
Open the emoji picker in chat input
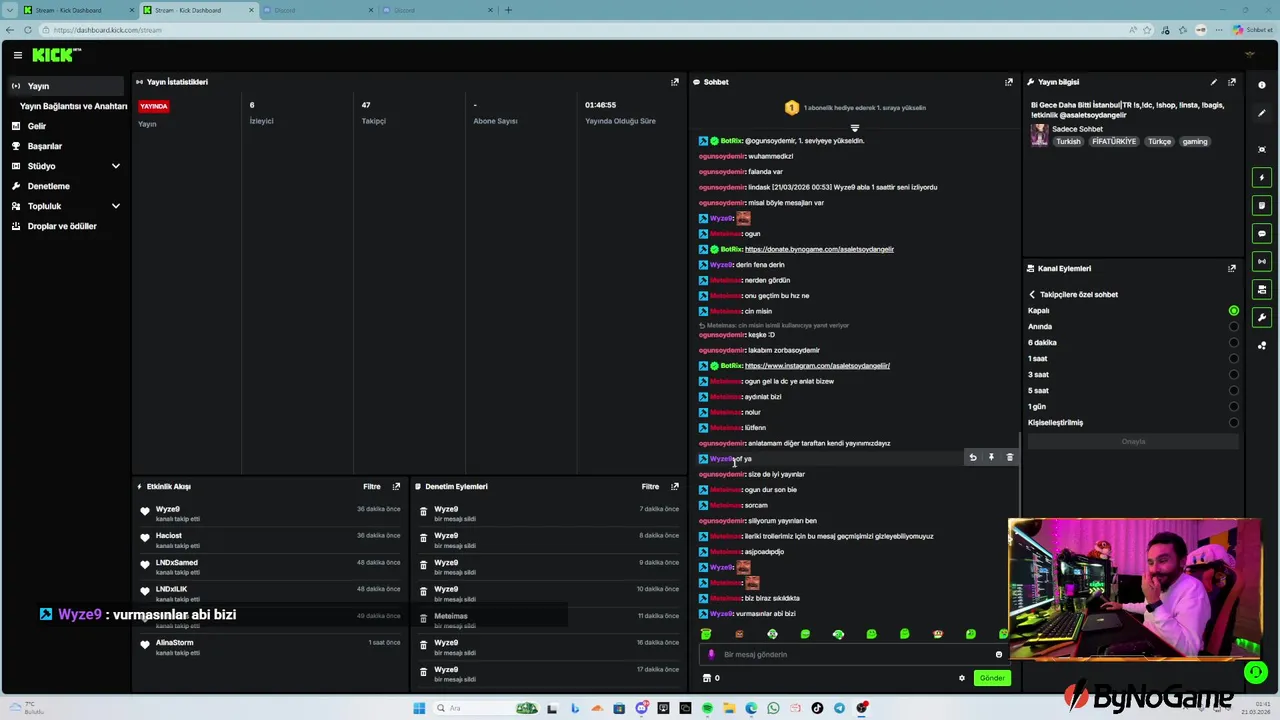[x=998, y=654]
